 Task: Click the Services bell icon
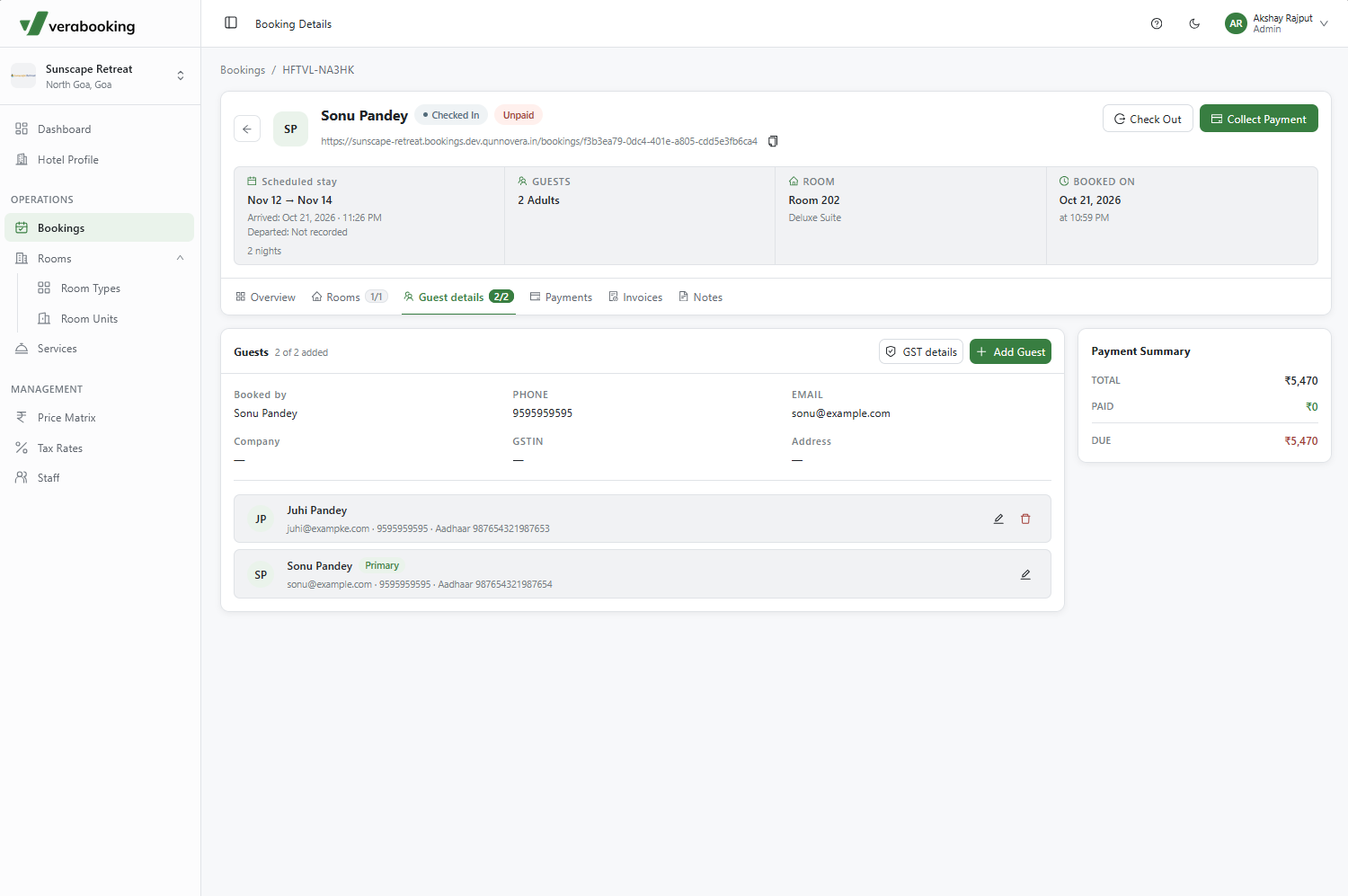(x=22, y=349)
